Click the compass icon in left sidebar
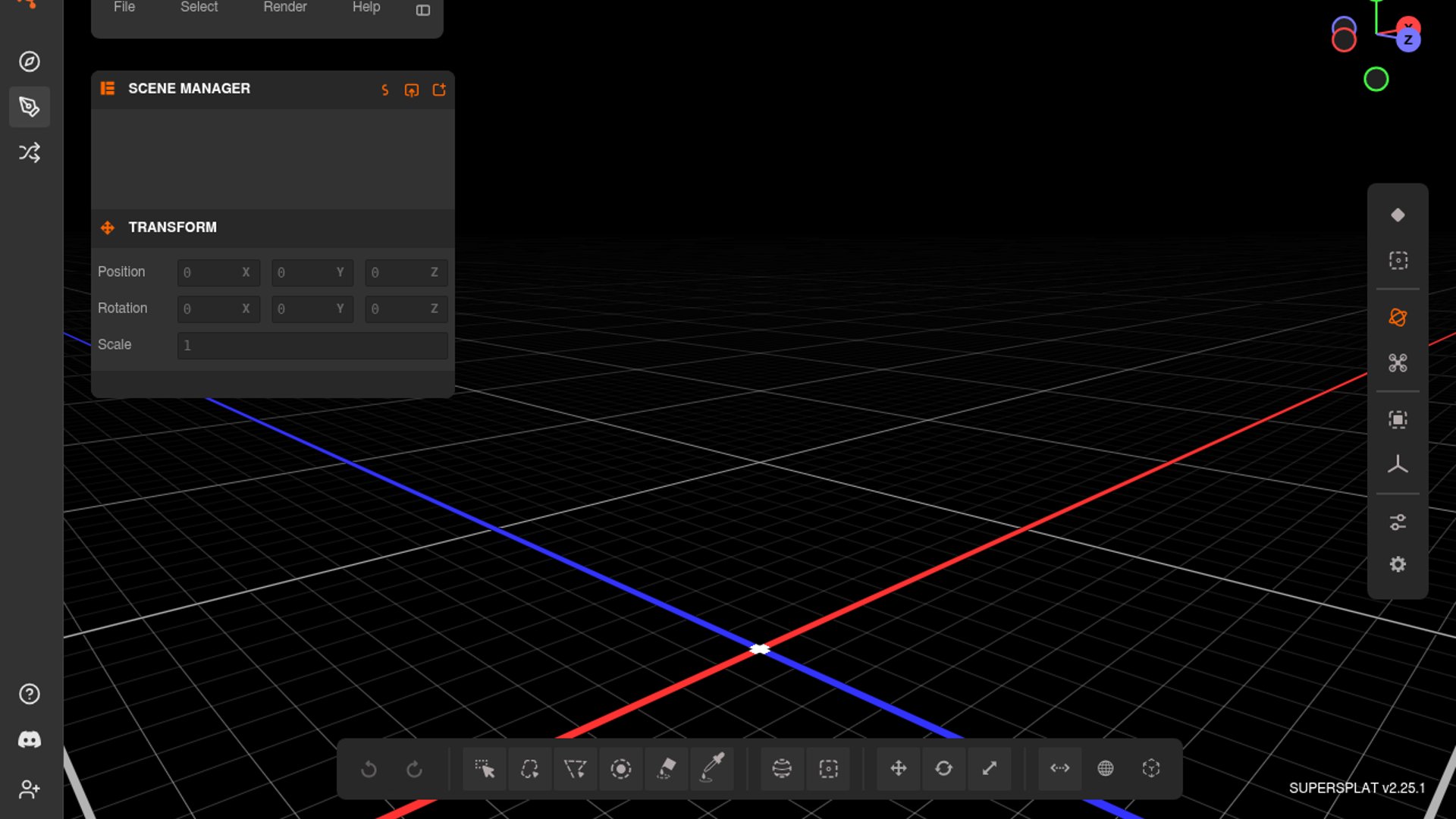Screen dimensions: 1456x819 [x=30, y=61]
